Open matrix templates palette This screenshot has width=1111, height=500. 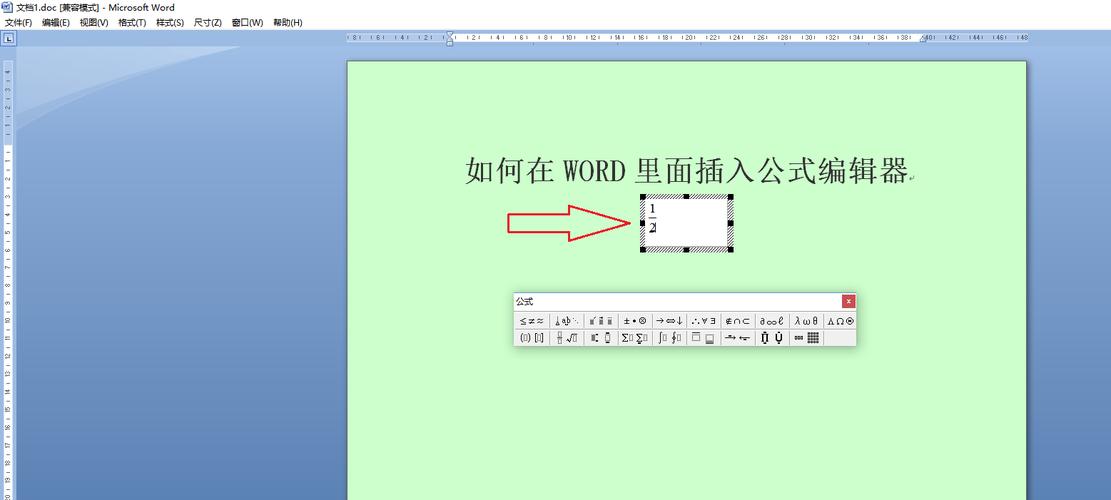pos(806,338)
